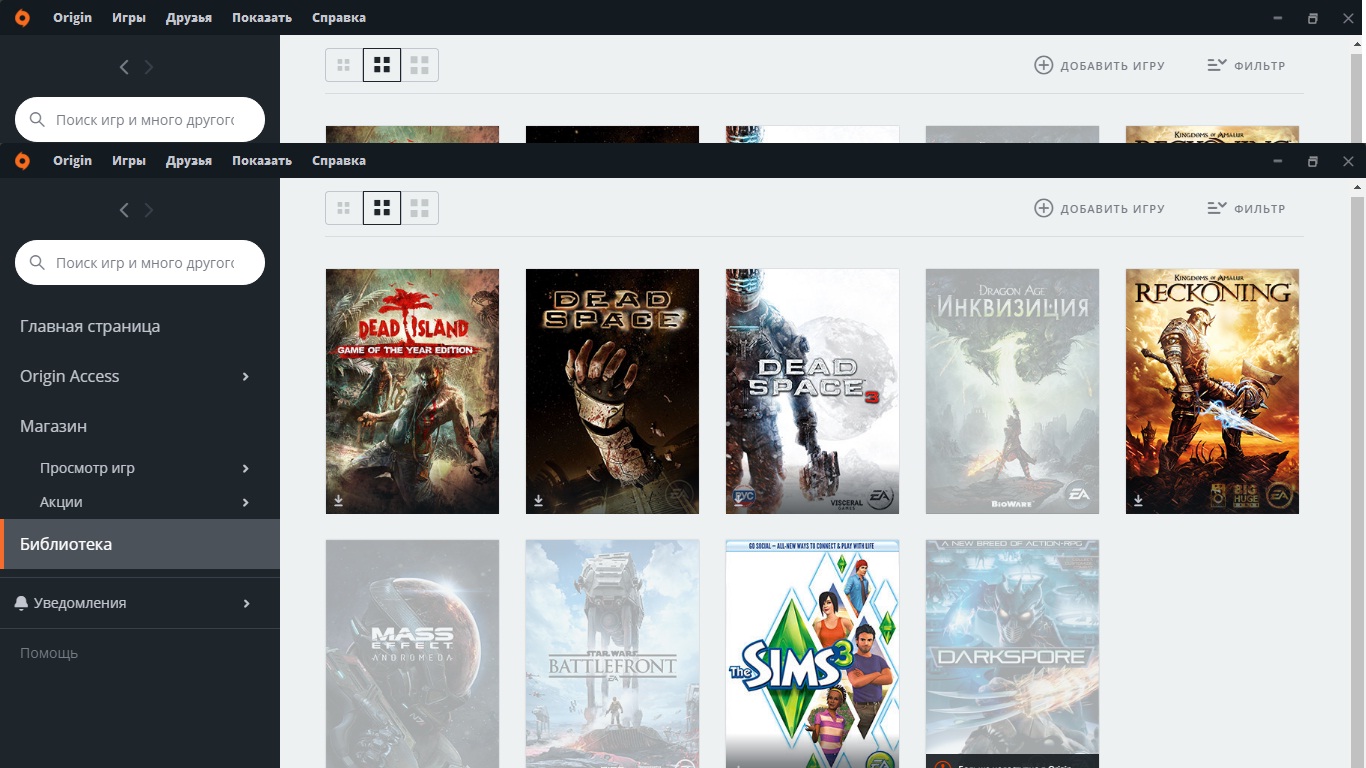Open the Origin menu in the front window
Viewport: 1366px width, 768px height.
[x=72, y=161]
